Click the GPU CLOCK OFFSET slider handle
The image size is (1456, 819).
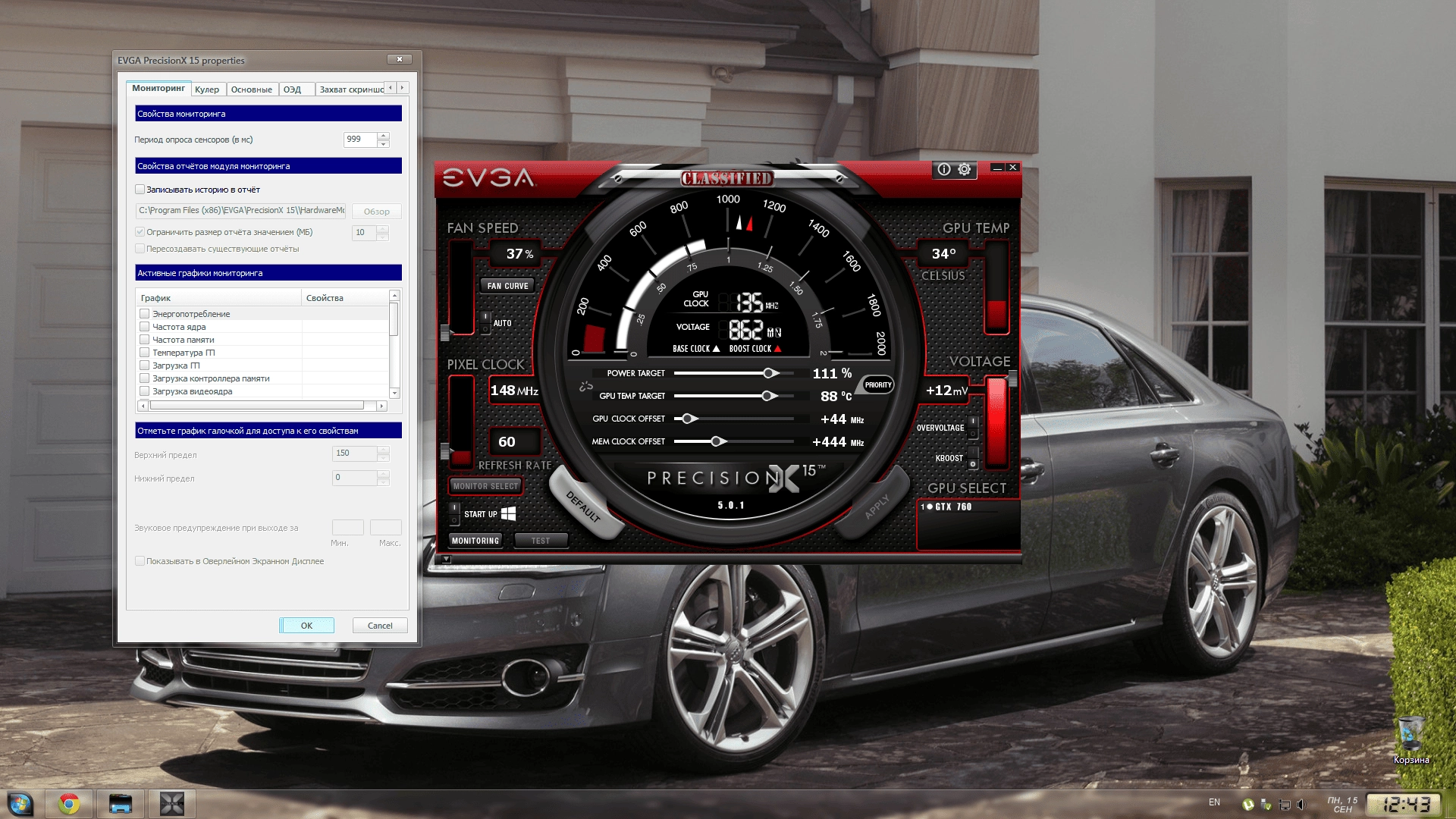click(688, 419)
